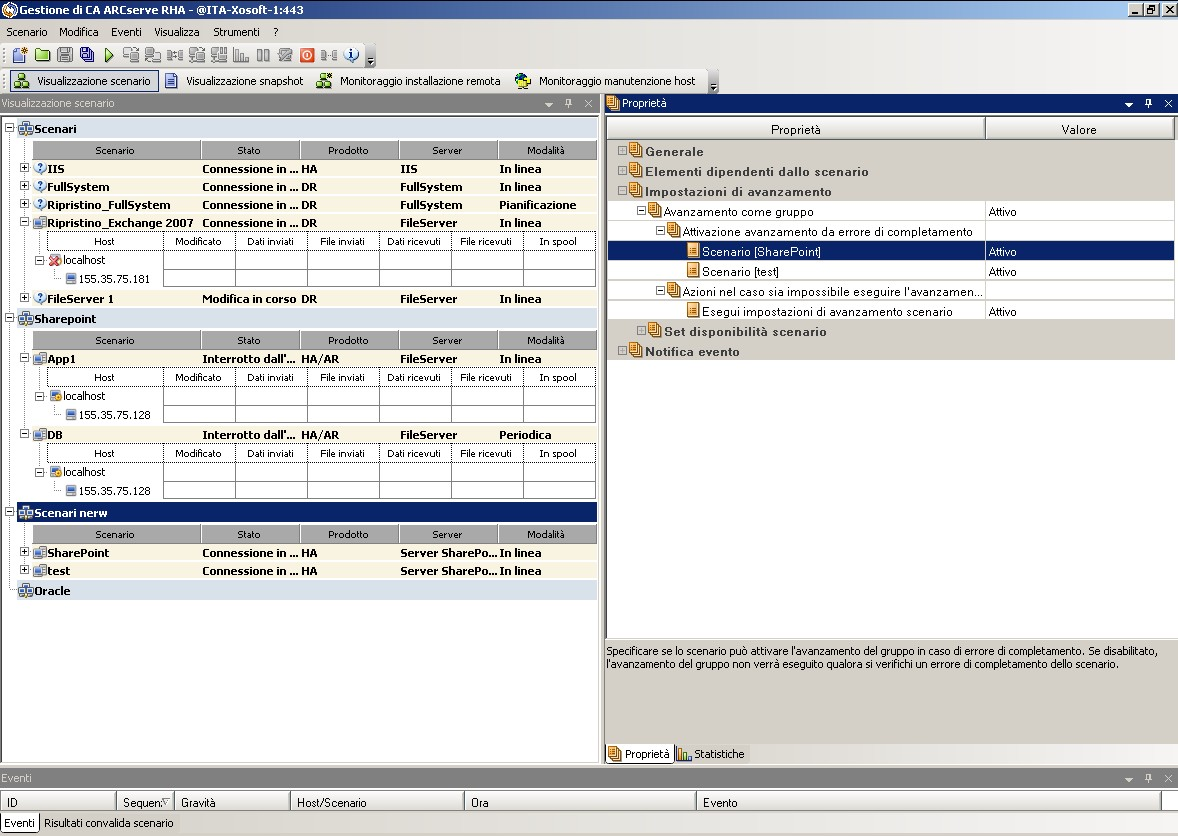This screenshot has width=1178, height=836.
Task: Click the Save All multi-disk icon
Action: click(87, 55)
